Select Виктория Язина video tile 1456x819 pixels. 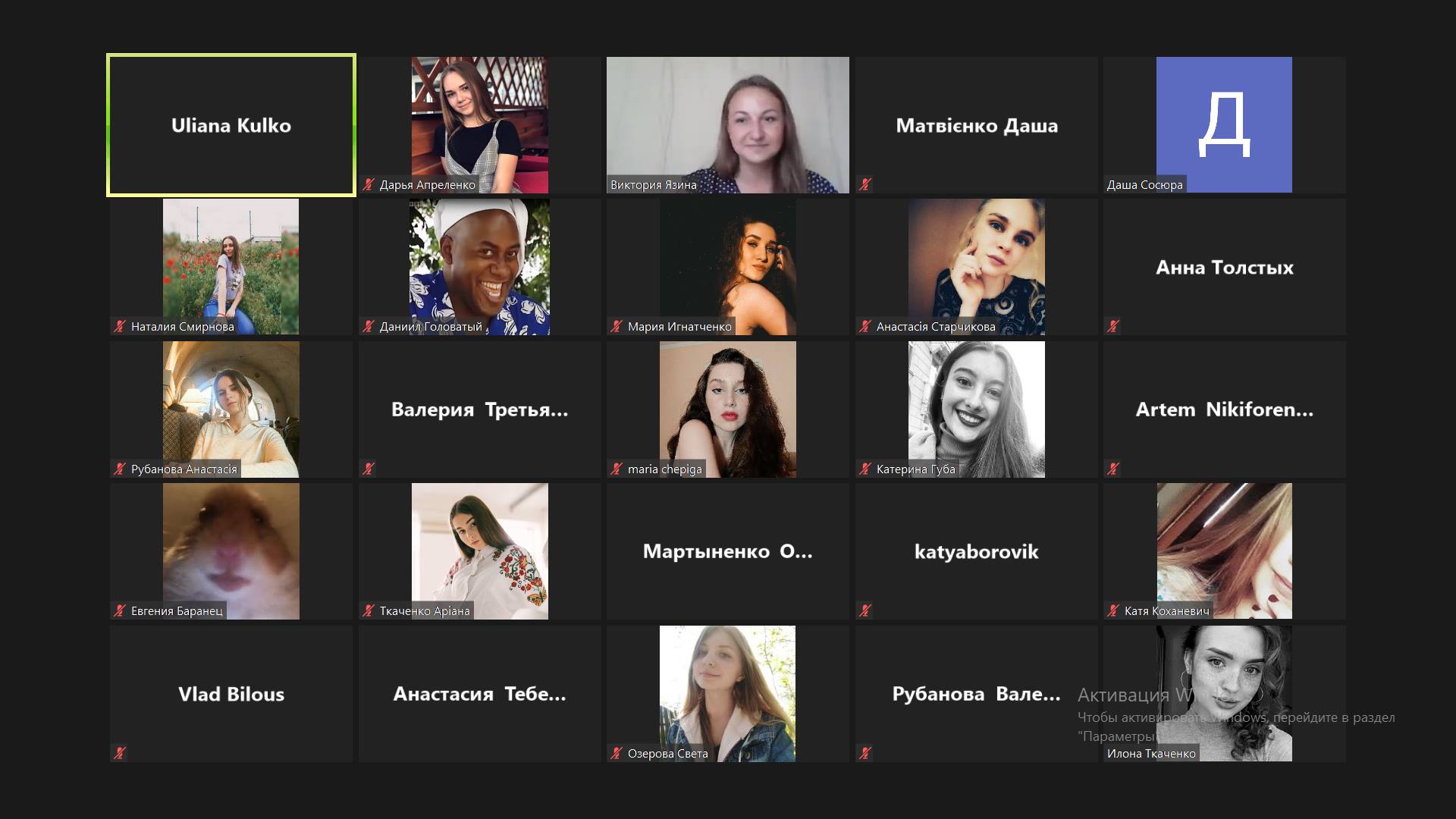coord(728,125)
